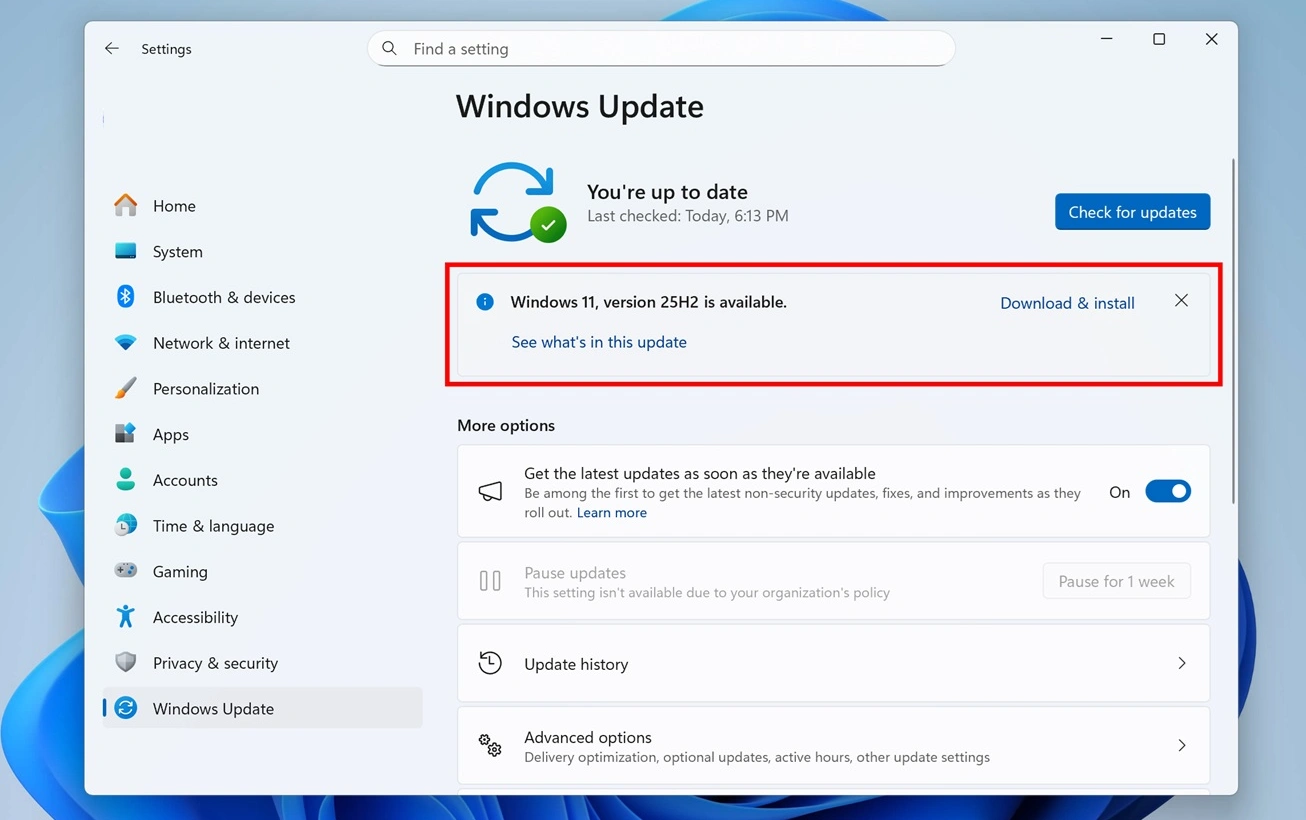Open Gaming settings via controller icon

[125, 571]
